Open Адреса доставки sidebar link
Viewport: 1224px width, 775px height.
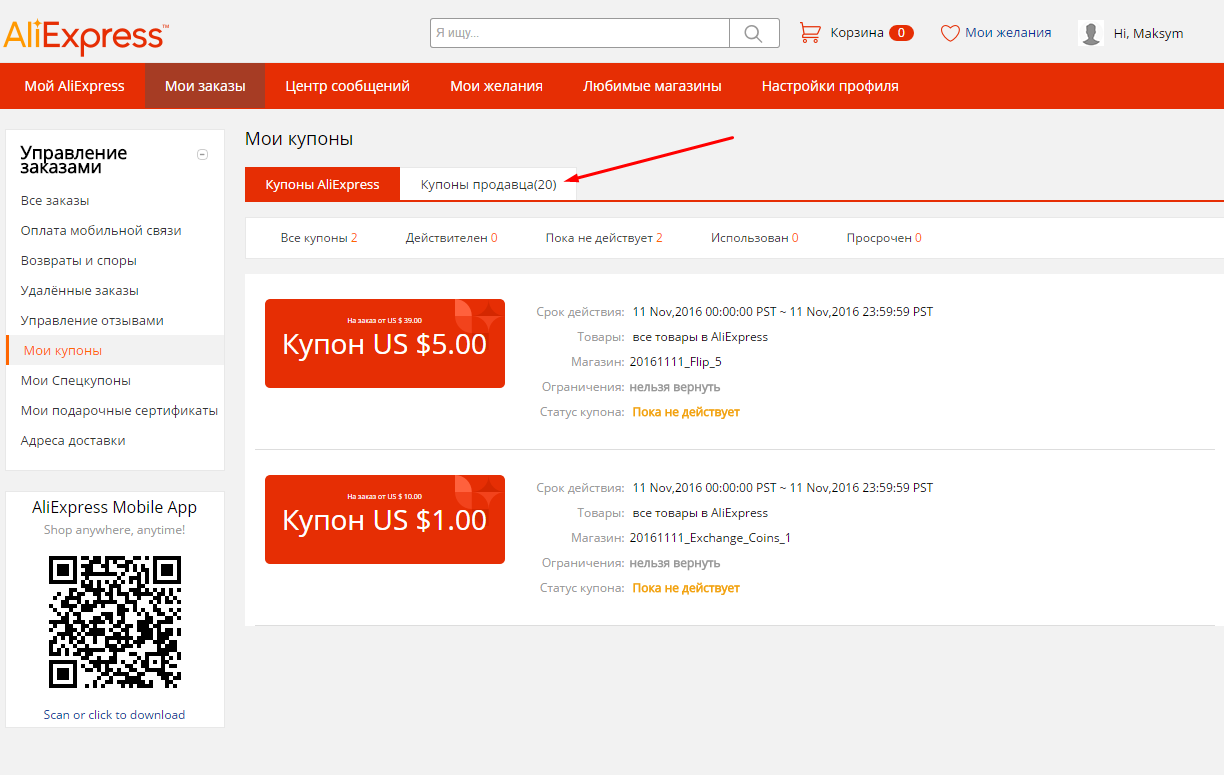[73, 440]
